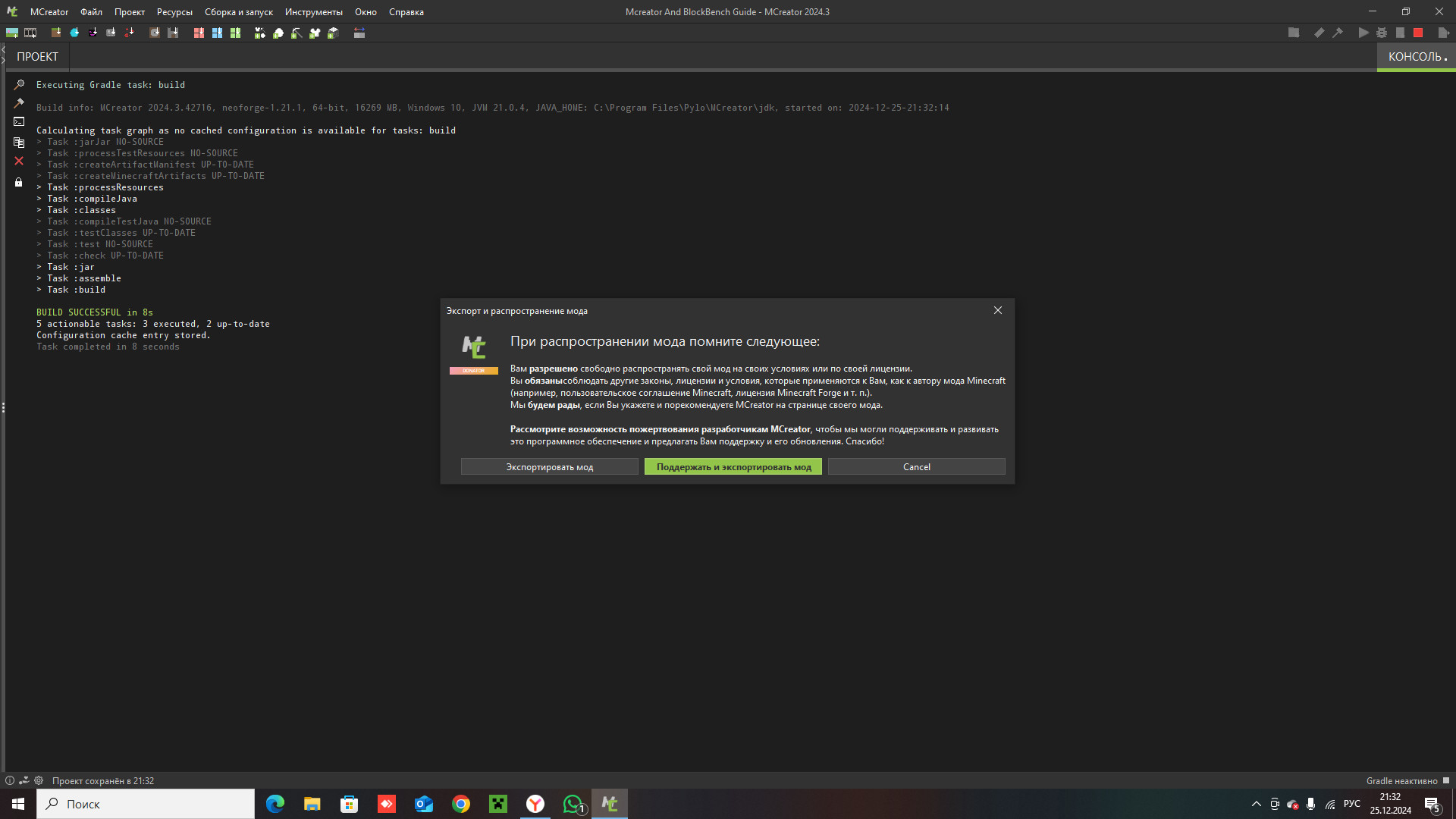Open the command terminal icon in console sidebar
Image resolution: width=1456 pixels, height=819 pixels.
(19, 121)
